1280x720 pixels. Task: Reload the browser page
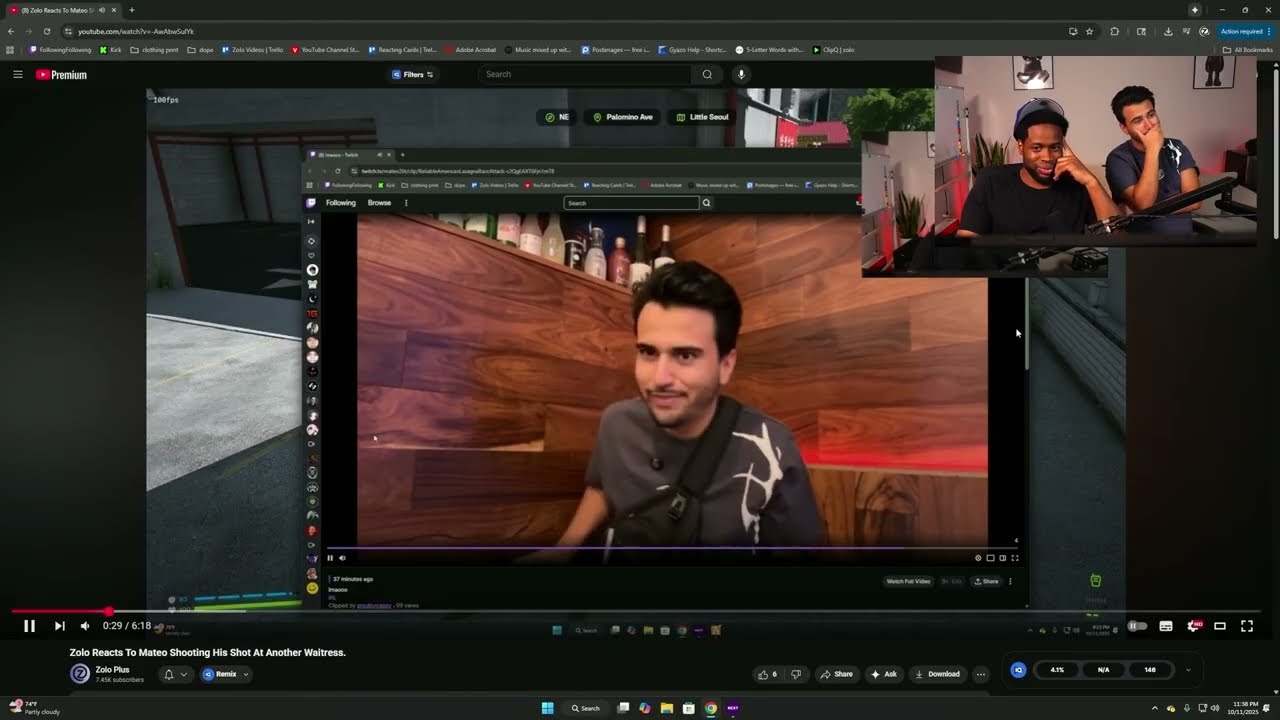46,31
